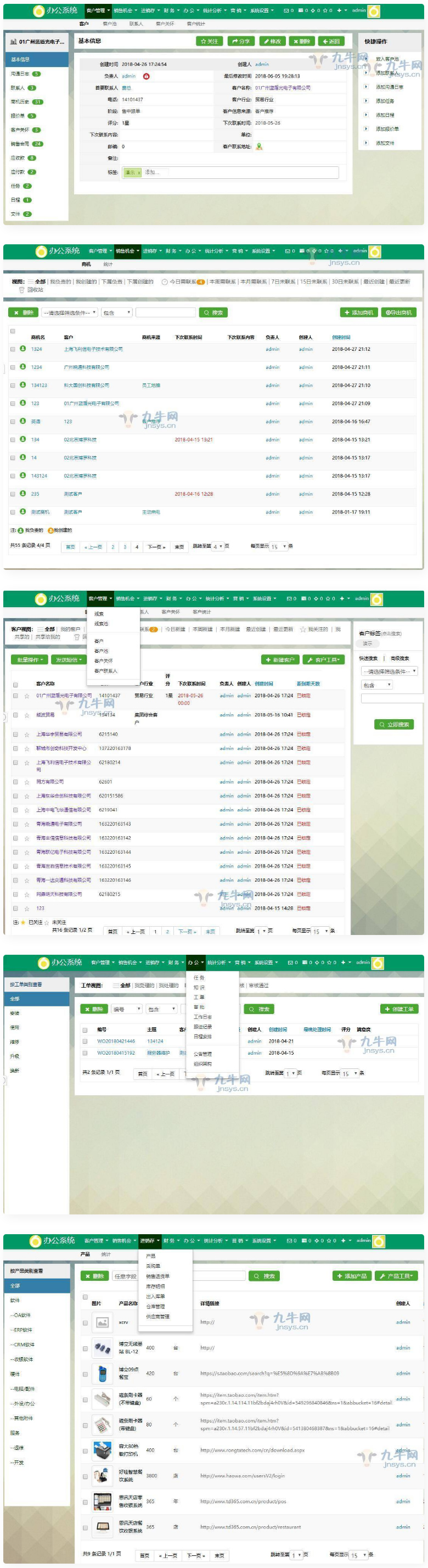Click the red lock icon beside 负责人

(x=146, y=76)
